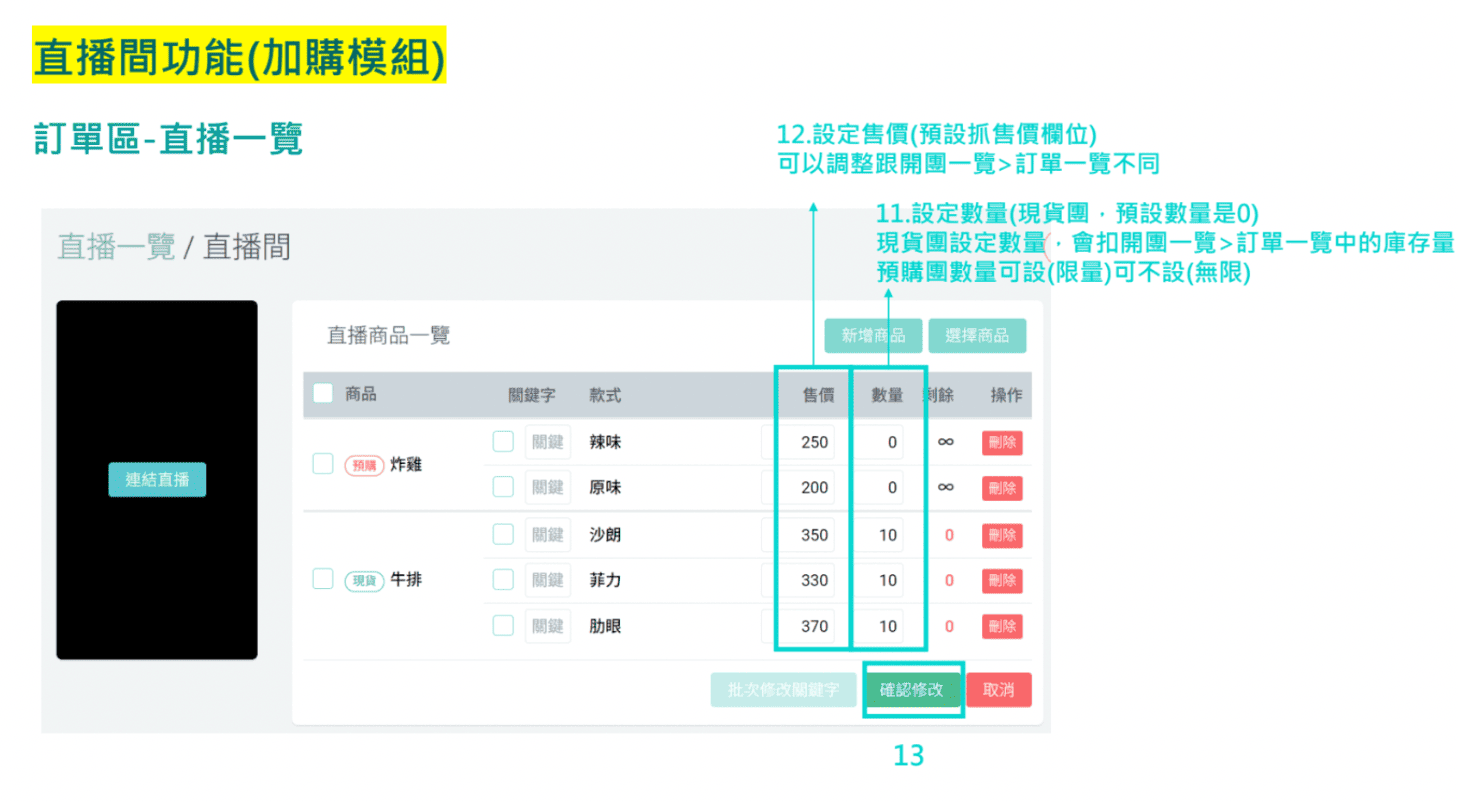Go to 直播一覽 breadcrumb link
1458x802 pixels.
pos(116,247)
